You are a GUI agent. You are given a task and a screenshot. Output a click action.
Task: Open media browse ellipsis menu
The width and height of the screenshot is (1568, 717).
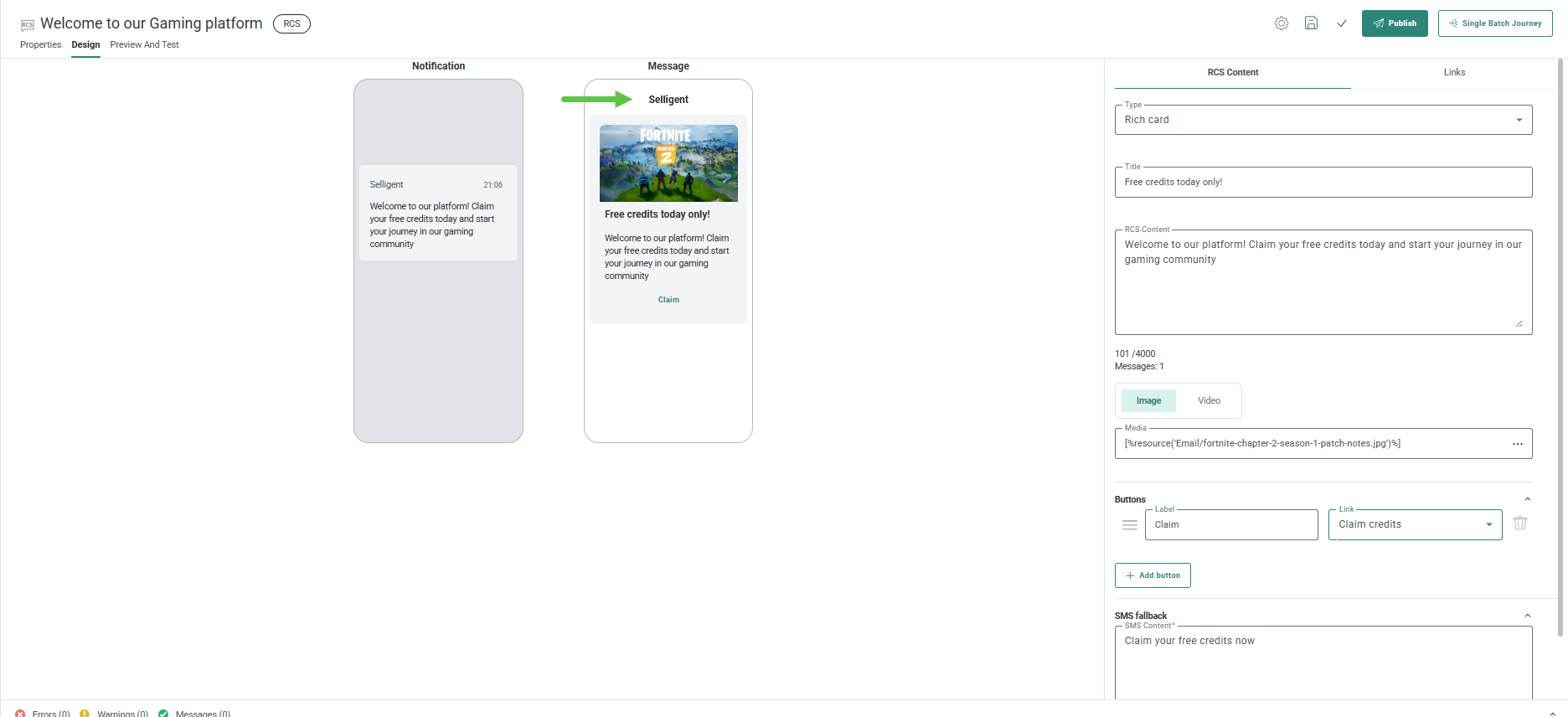[1518, 444]
